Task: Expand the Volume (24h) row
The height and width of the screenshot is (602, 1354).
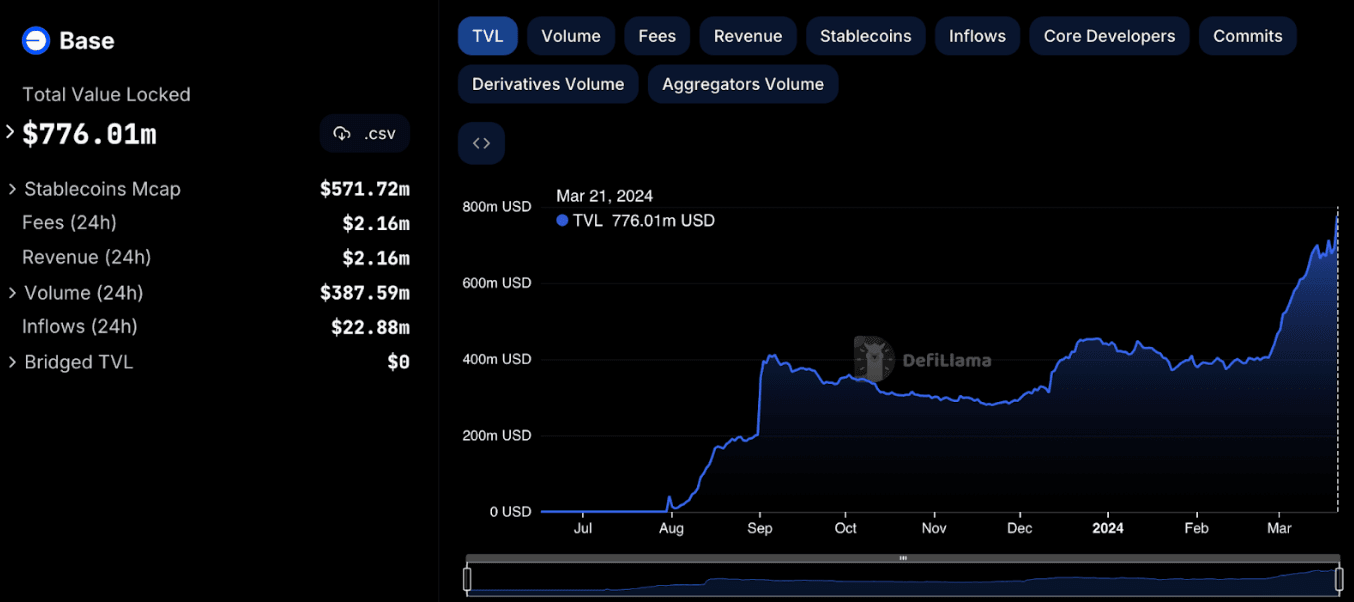Action: point(13,293)
